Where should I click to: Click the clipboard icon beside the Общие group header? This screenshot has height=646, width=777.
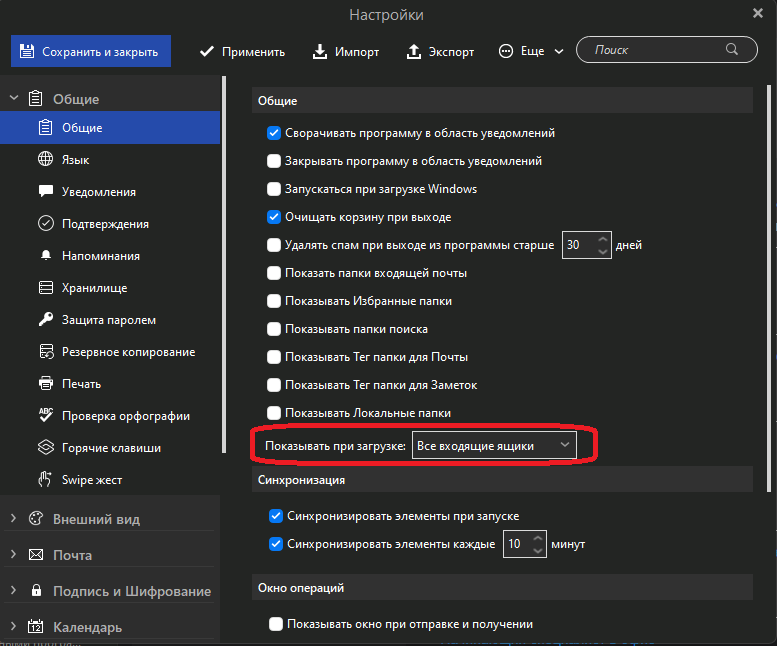click(35, 99)
